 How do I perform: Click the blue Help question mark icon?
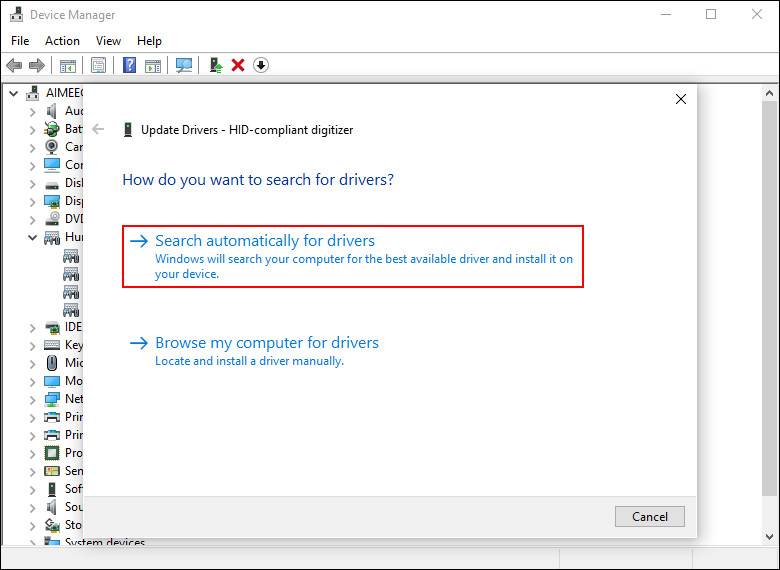(129, 65)
